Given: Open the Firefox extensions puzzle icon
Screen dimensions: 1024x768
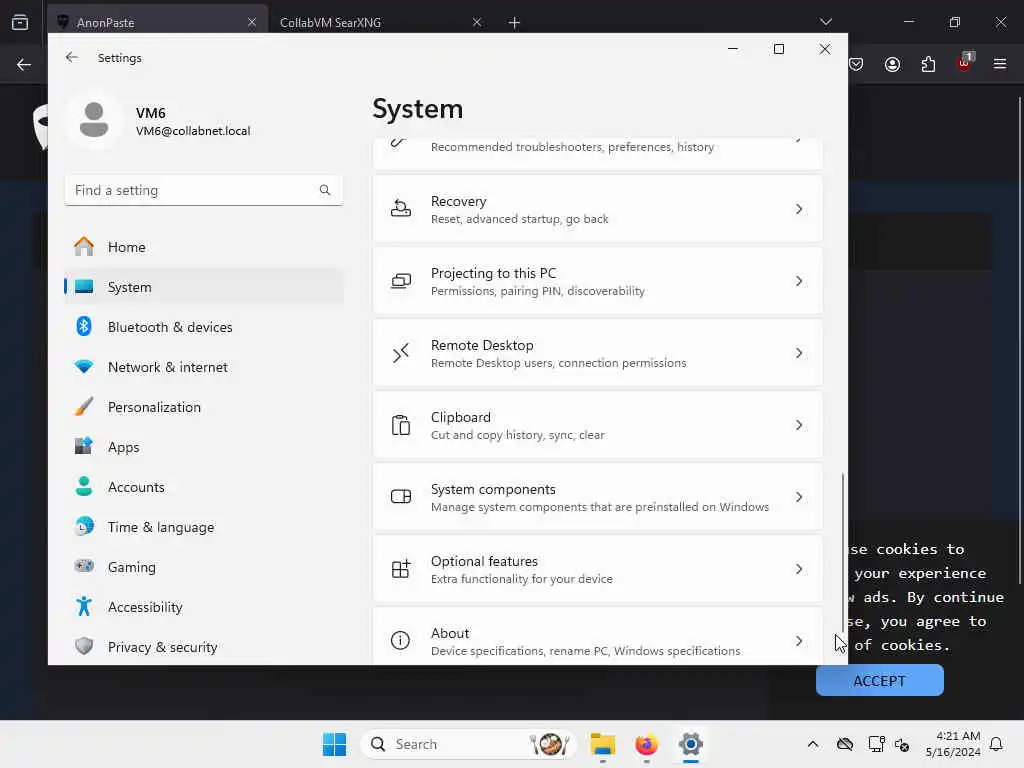Looking at the screenshot, I should 928,64.
